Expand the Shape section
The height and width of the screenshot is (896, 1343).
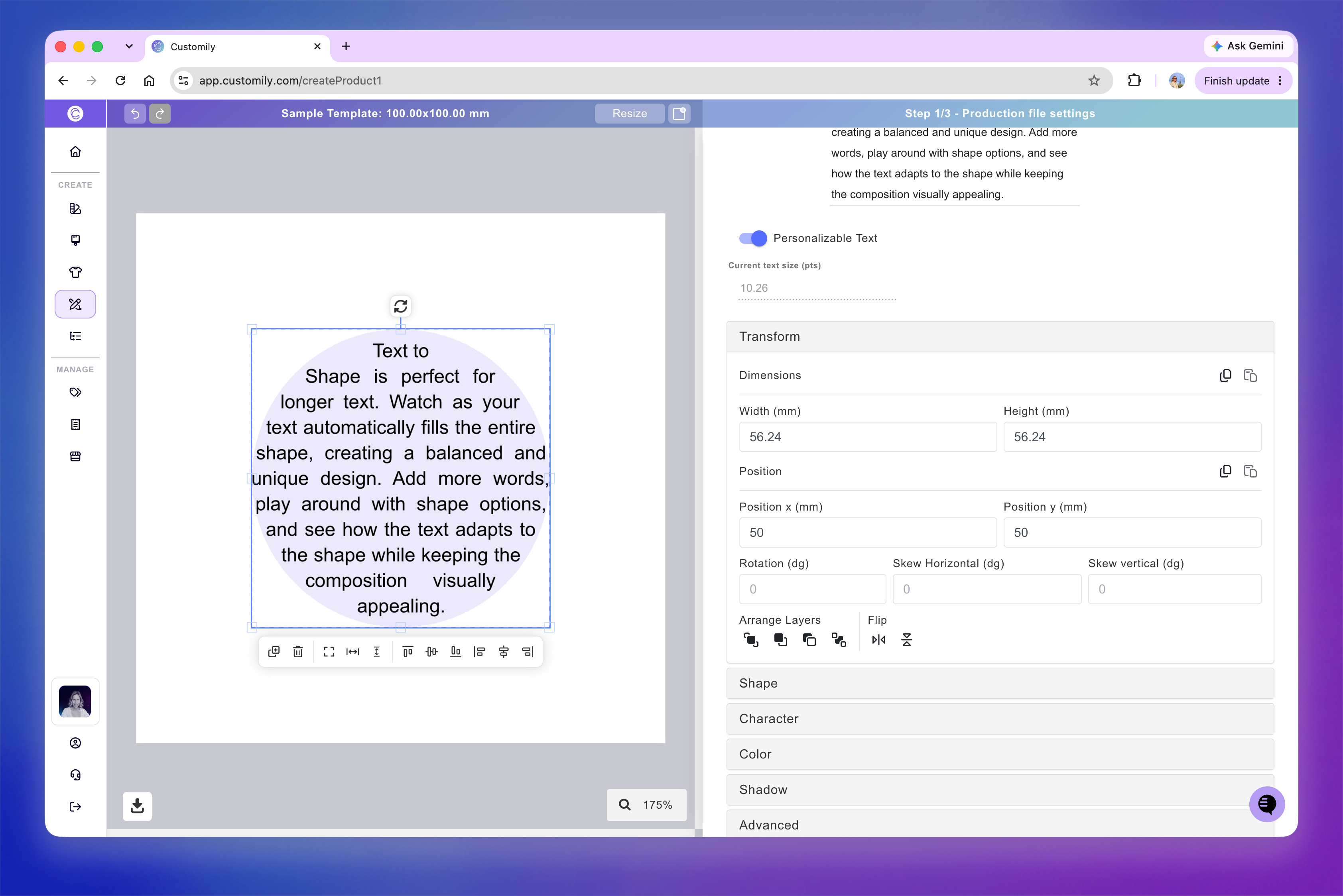tap(1000, 684)
